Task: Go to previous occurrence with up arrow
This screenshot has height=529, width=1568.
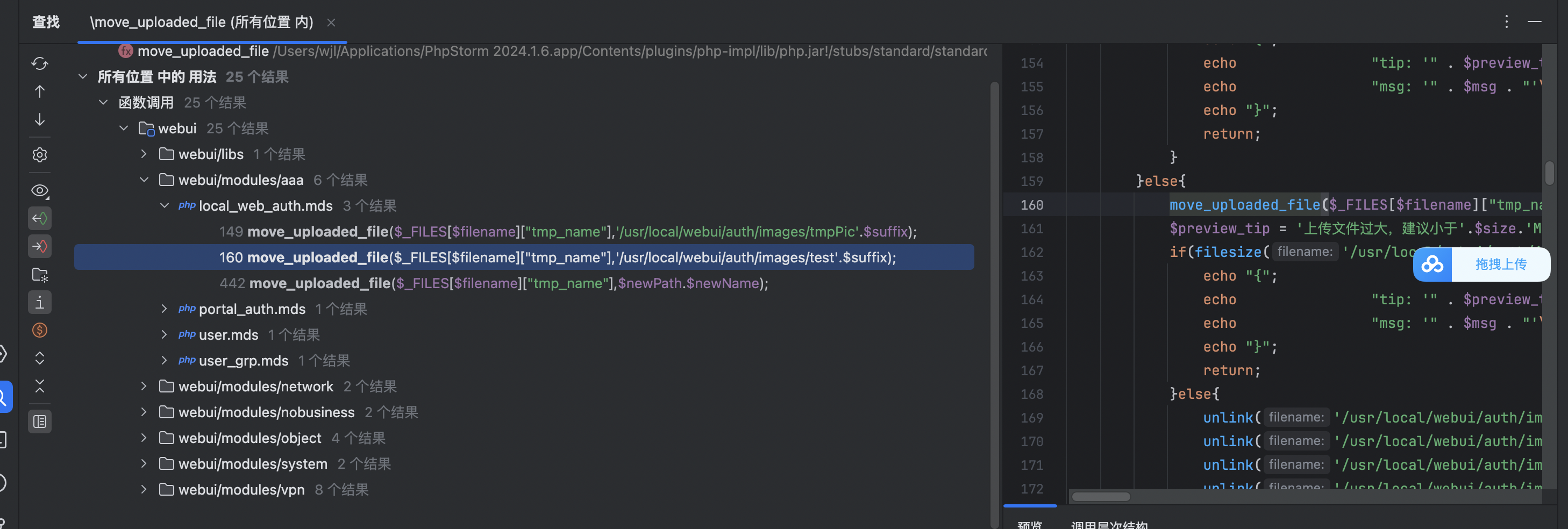Action: pyautogui.click(x=40, y=92)
